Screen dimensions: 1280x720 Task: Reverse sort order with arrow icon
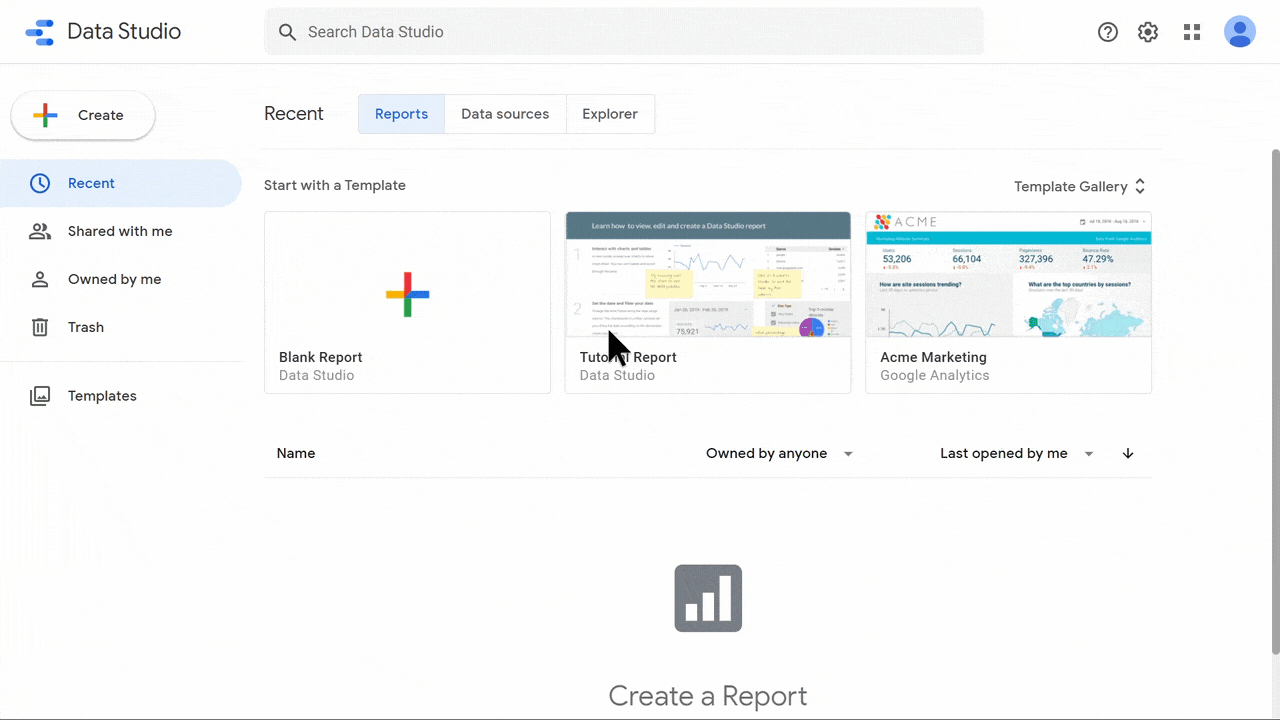(x=1128, y=453)
